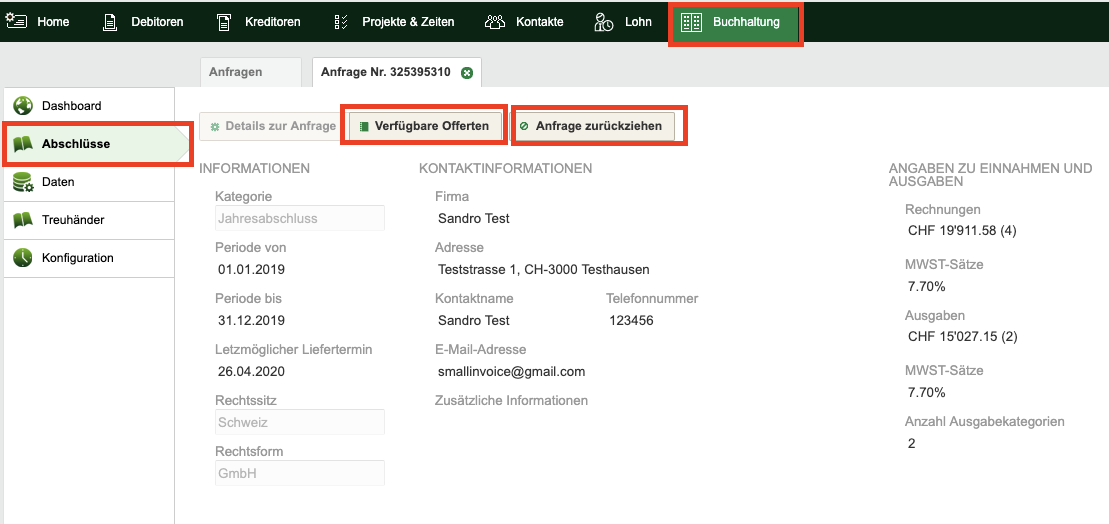
Task: Click the Treuhänder book icon
Action: 23,221
